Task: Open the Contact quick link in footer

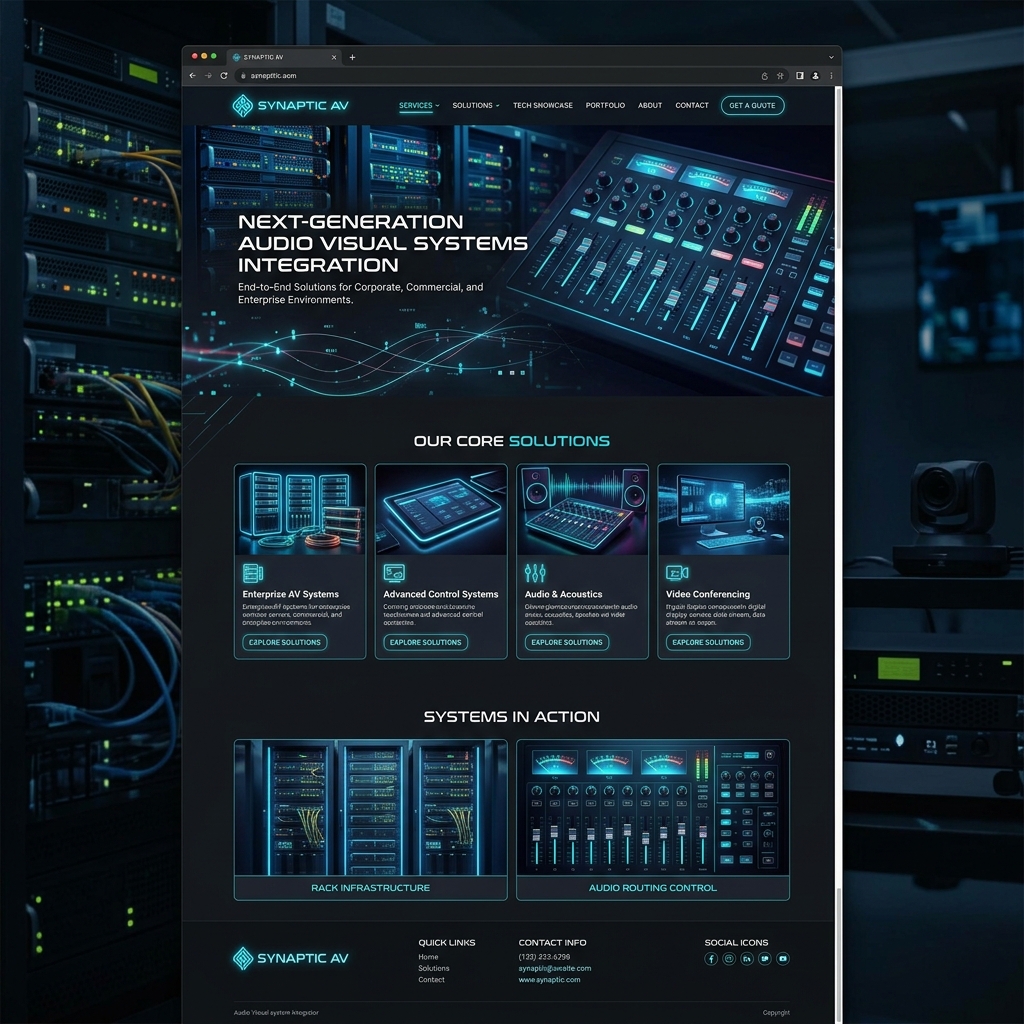Action: coord(432,980)
